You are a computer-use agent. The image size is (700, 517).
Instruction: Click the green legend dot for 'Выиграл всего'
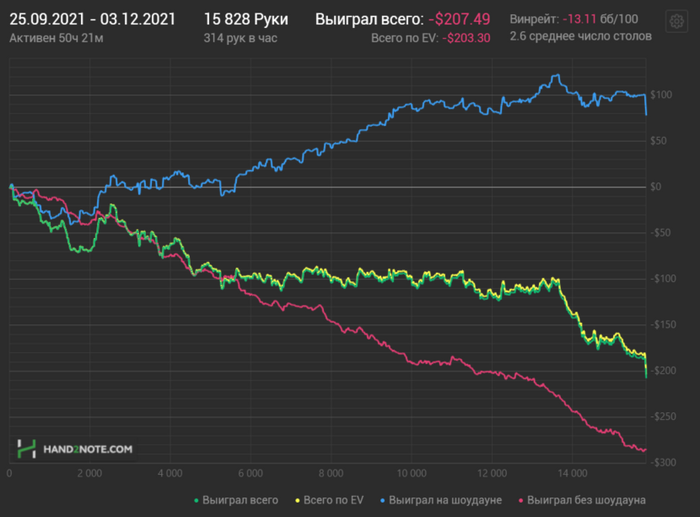[x=196, y=501]
